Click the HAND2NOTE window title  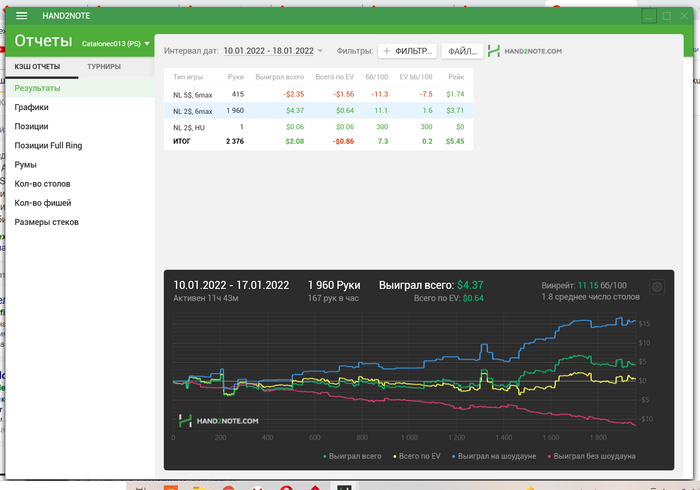pos(66,16)
